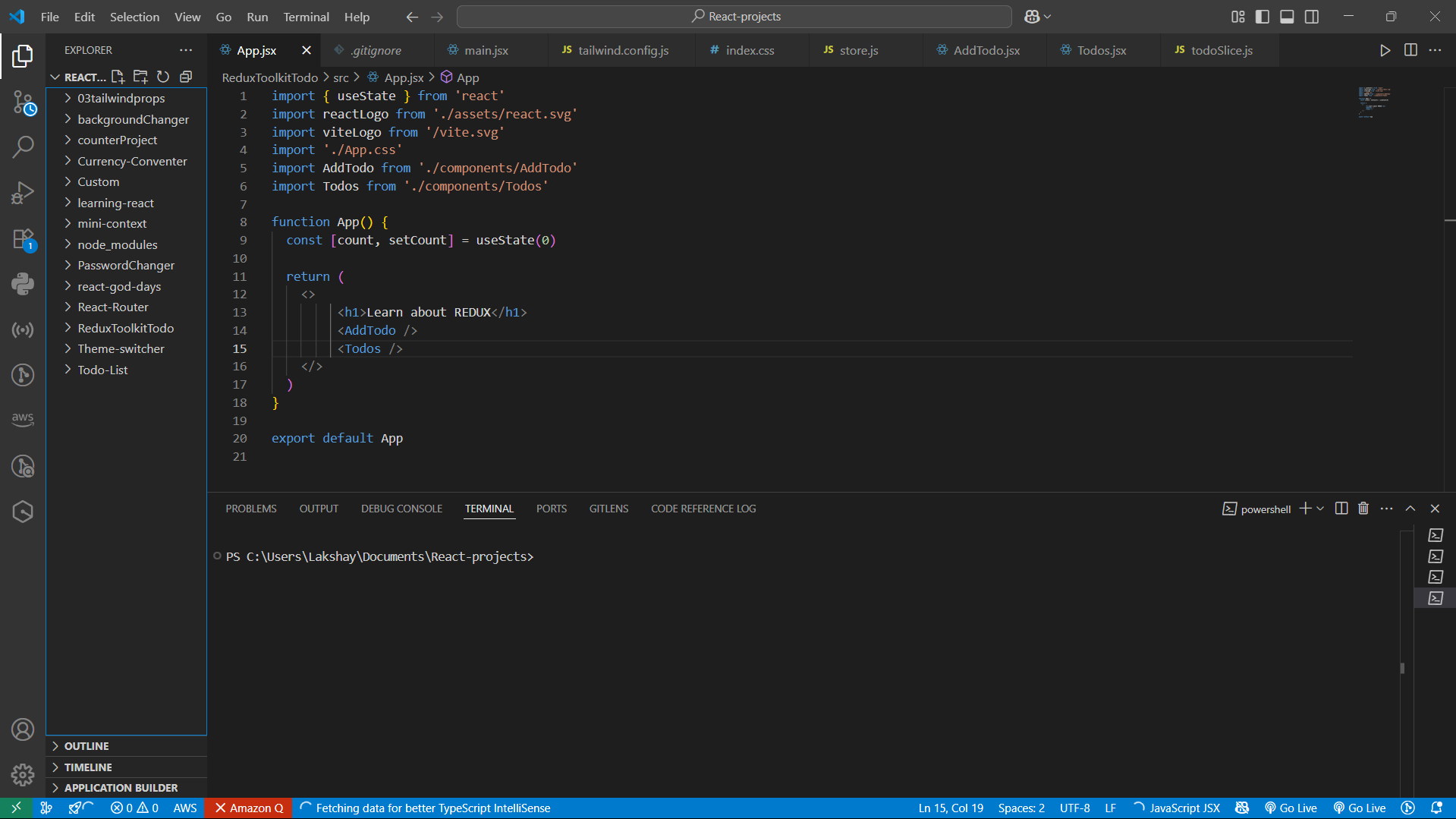1456x819 pixels.
Task: Click LF end of line setting
Action: pos(1110,808)
